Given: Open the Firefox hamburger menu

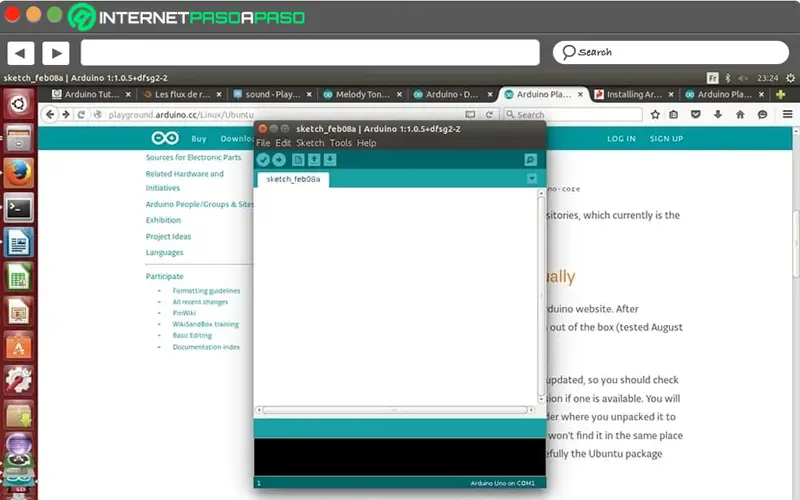Looking at the screenshot, I should click(787, 114).
